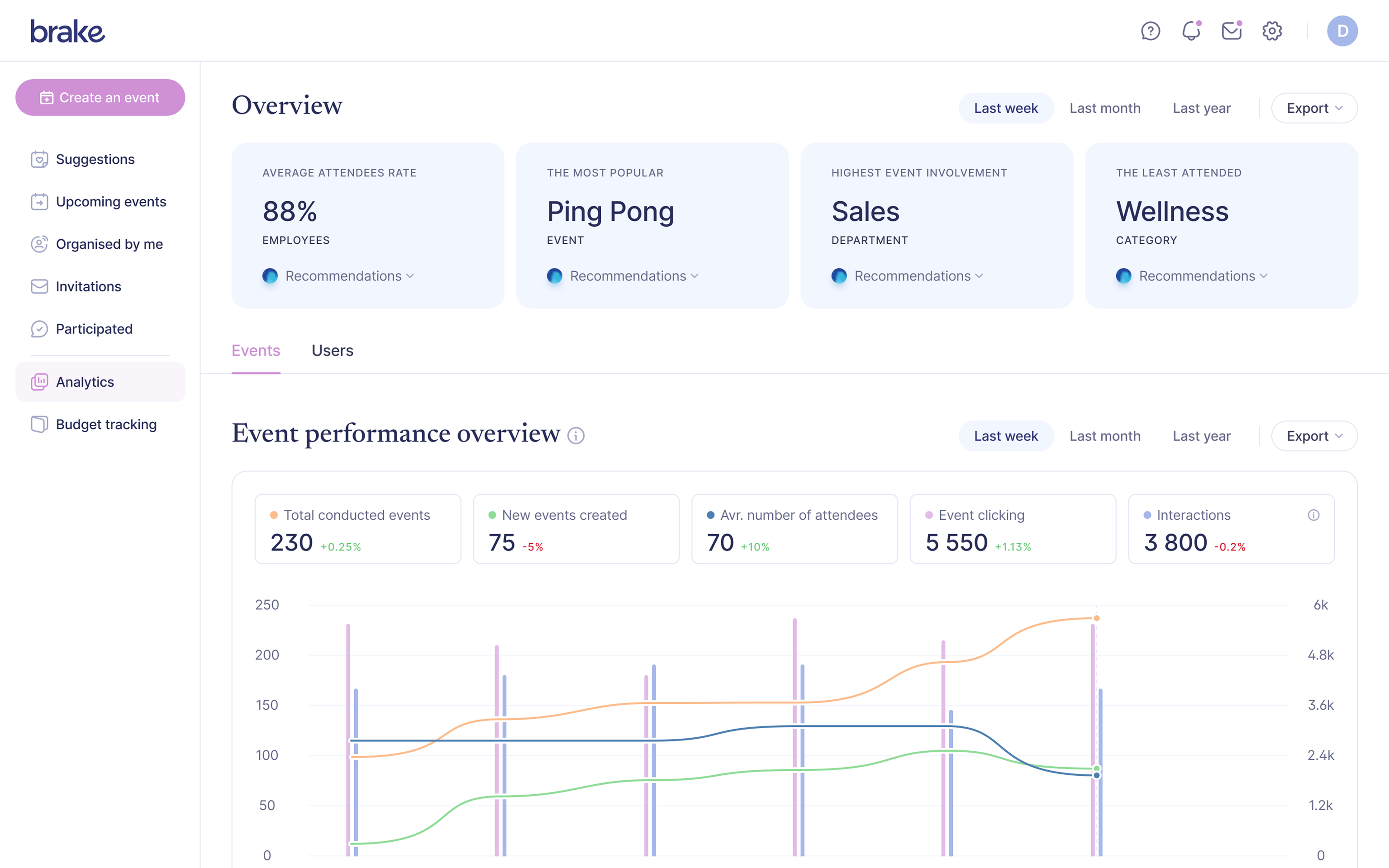Click the Organised by me icon
The height and width of the screenshot is (868, 1389).
(39, 244)
